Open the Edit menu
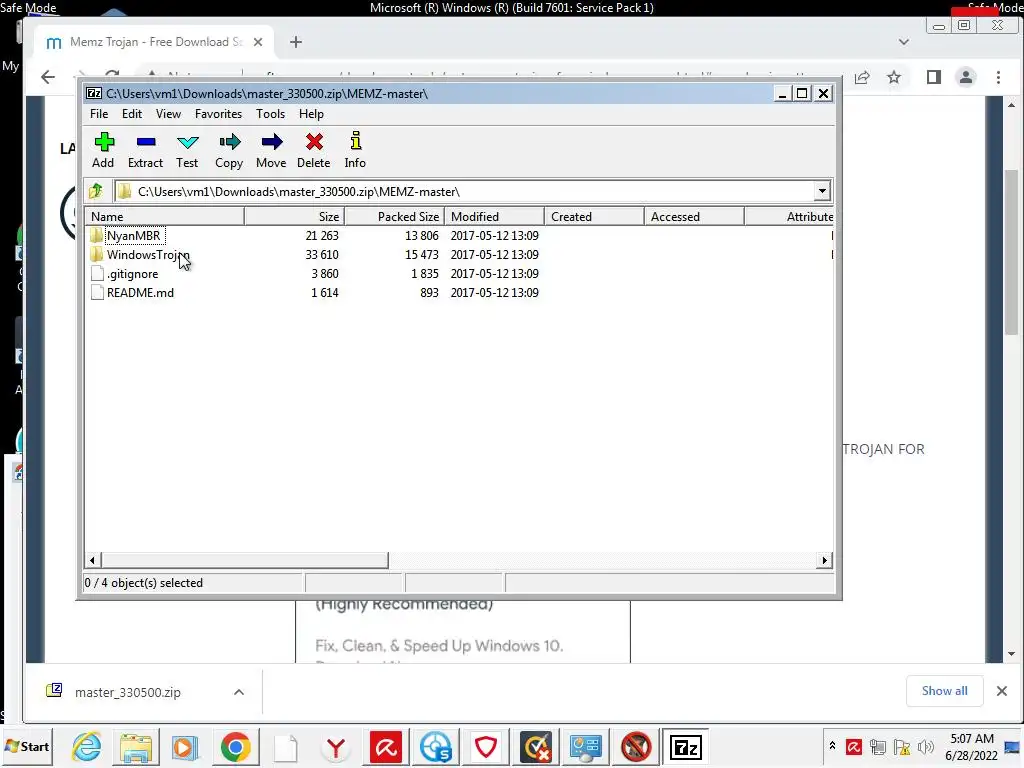 click(x=132, y=114)
